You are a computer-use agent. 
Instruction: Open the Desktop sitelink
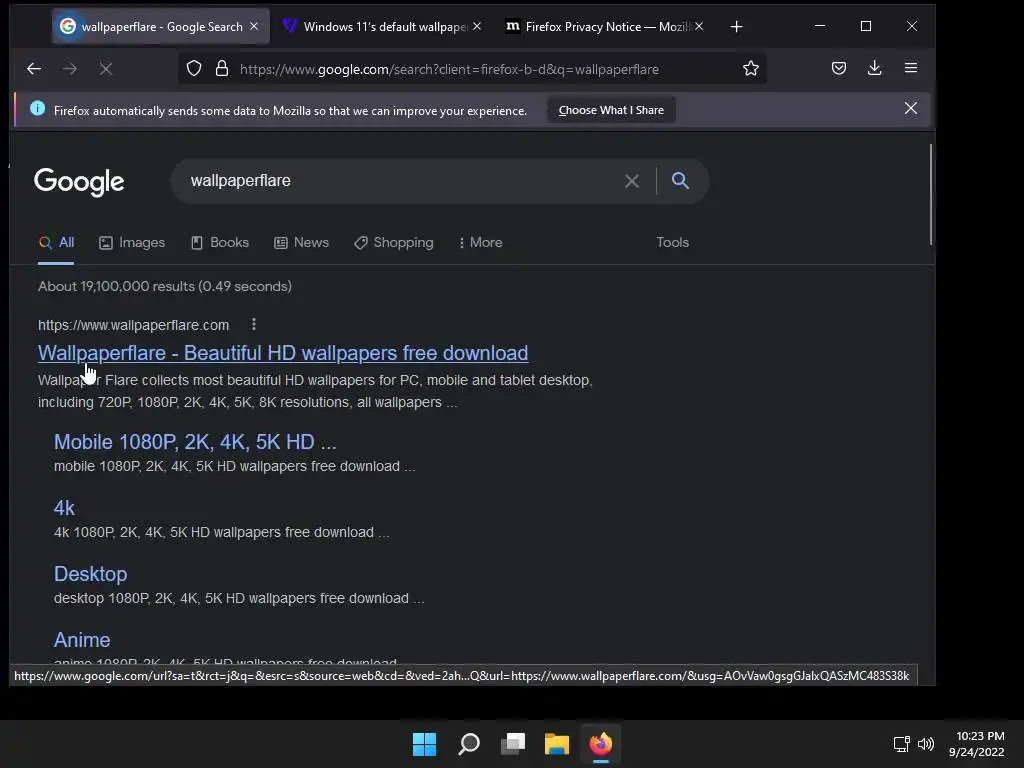coord(90,574)
